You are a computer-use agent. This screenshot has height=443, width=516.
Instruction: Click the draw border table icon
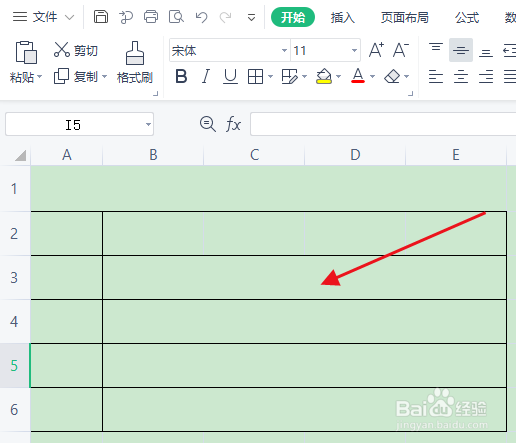click(x=289, y=77)
